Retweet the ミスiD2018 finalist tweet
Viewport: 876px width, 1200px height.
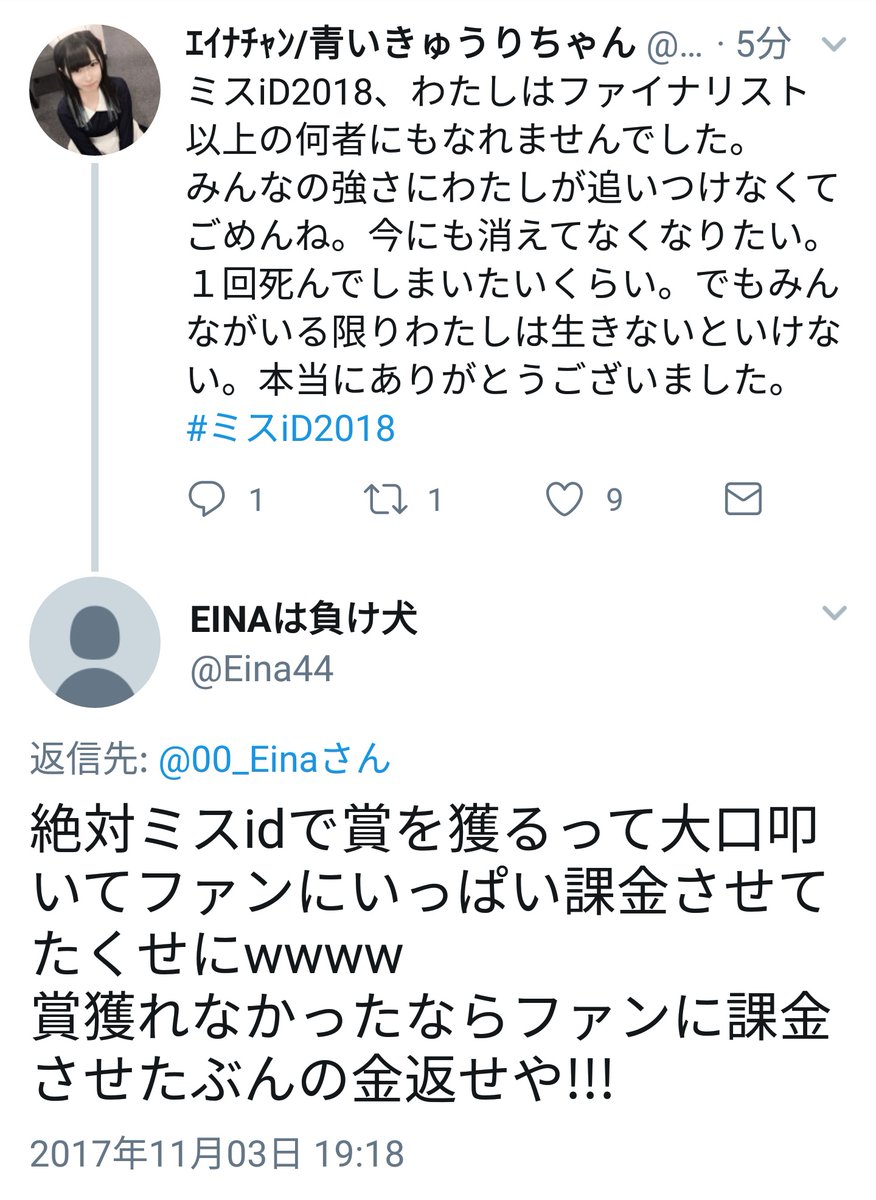coord(385,499)
